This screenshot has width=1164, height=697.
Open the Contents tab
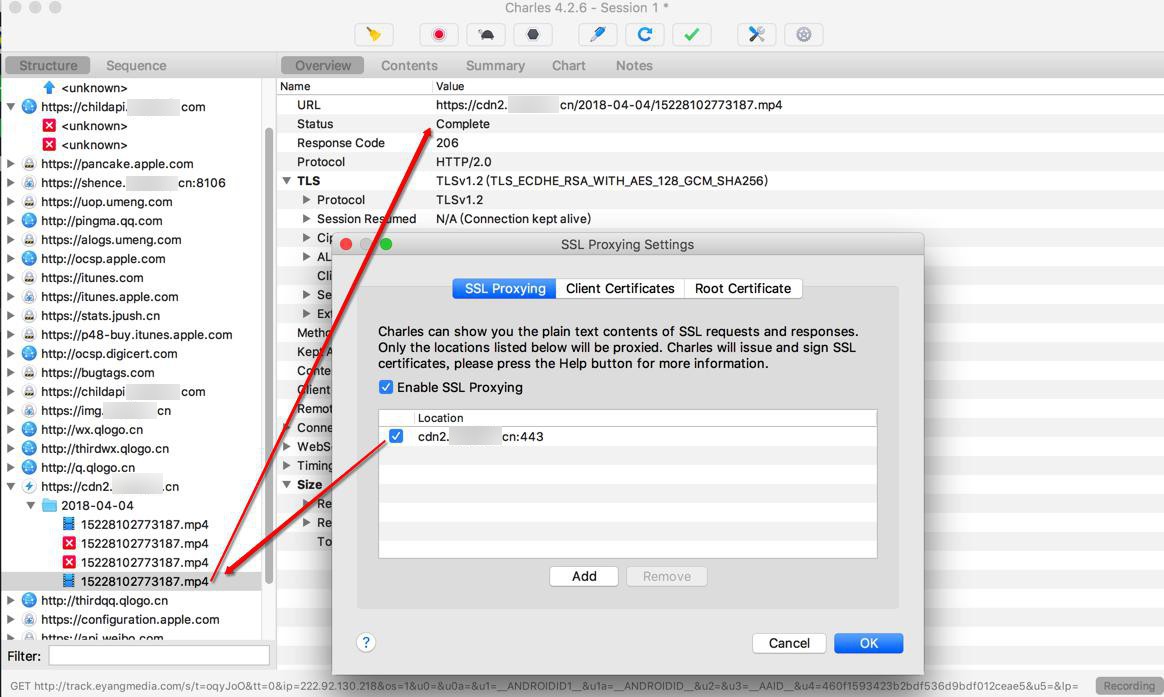(409, 65)
